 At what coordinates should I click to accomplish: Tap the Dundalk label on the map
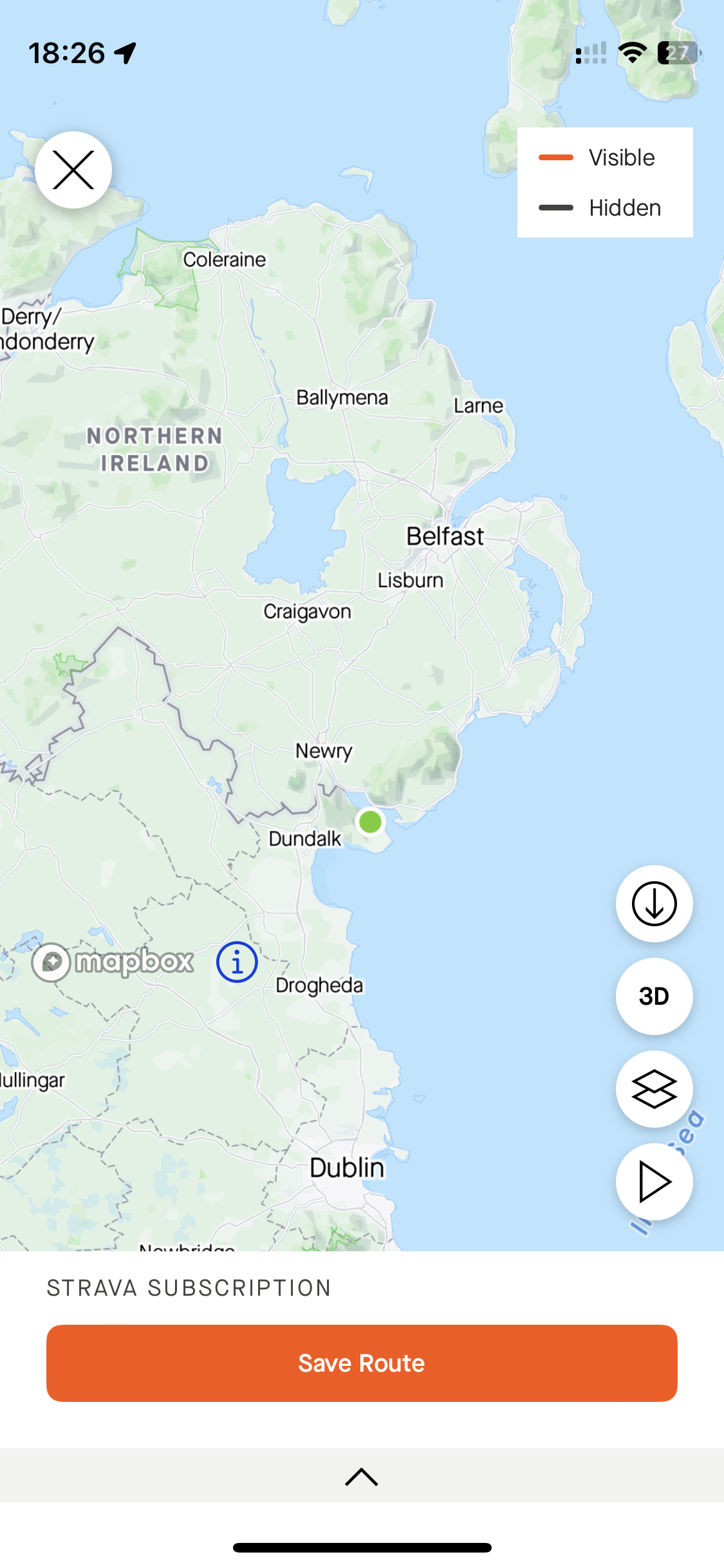pos(305,839)
